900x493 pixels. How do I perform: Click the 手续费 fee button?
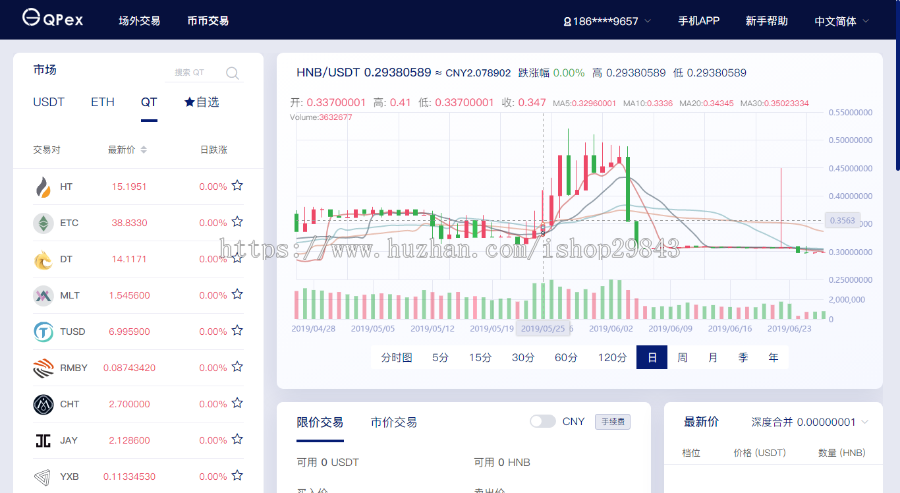point(613,422)
